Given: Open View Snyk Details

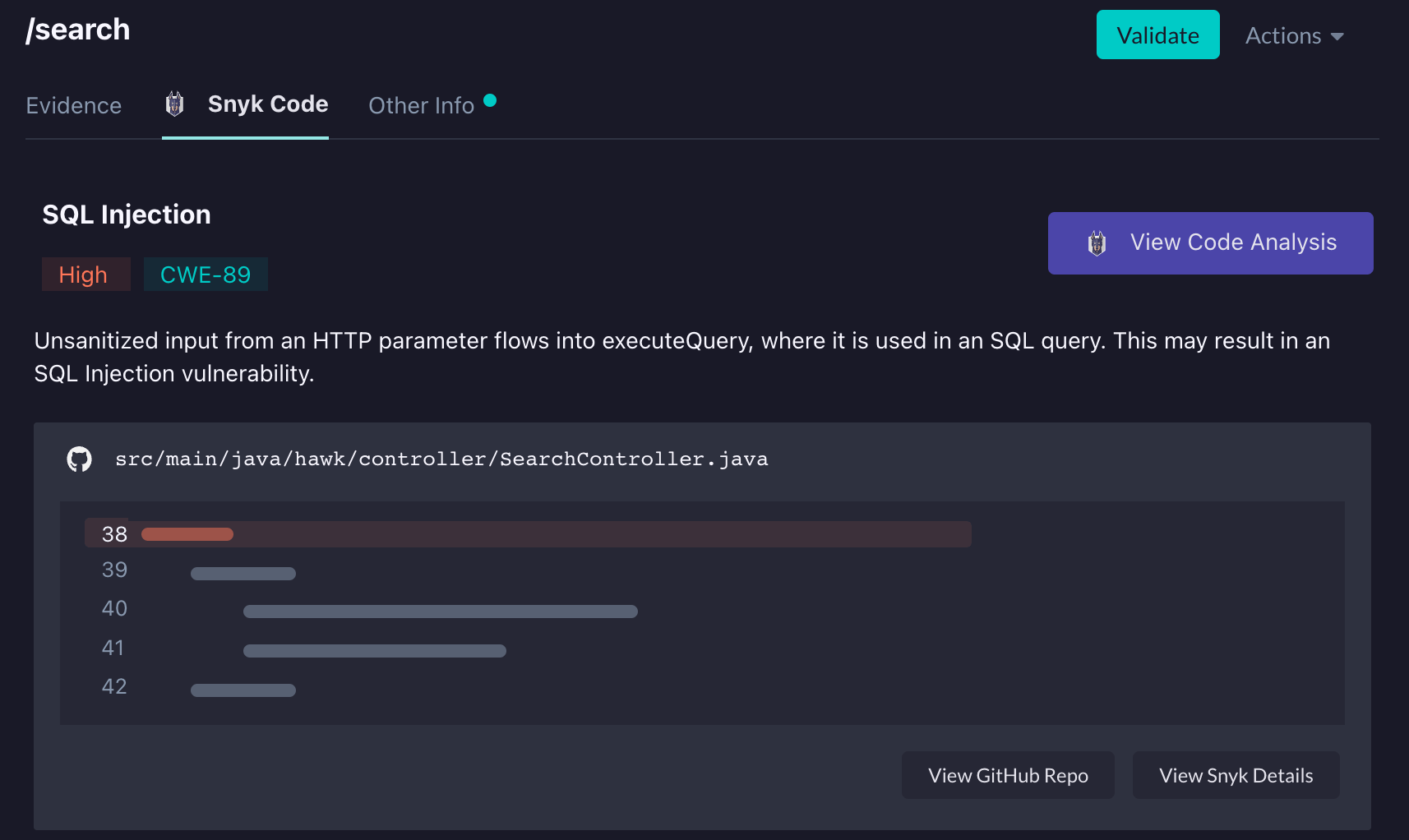Looking at the screenshot, I should coord(1236,775).
